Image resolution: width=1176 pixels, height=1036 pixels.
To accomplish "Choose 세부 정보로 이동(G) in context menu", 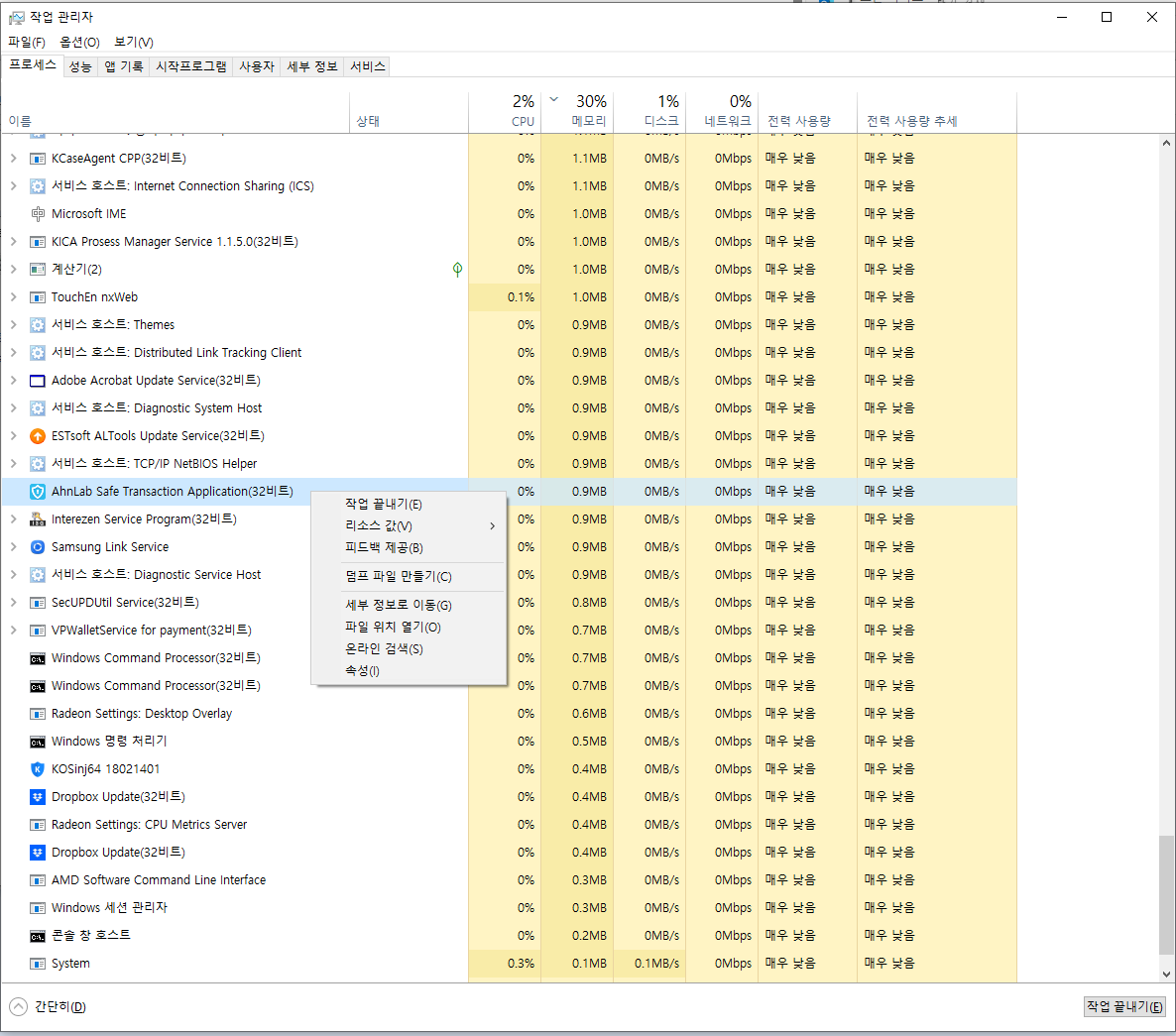I will pyautogui.click(x=409, y=605).
